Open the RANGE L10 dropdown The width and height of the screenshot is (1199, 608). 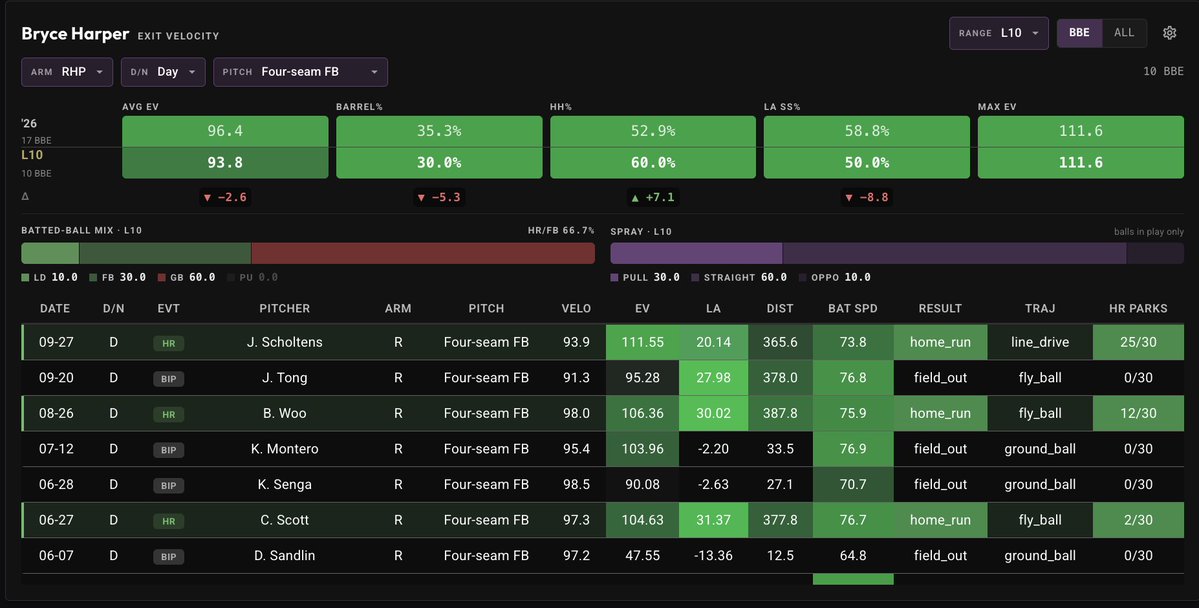(x=999, y=33)
